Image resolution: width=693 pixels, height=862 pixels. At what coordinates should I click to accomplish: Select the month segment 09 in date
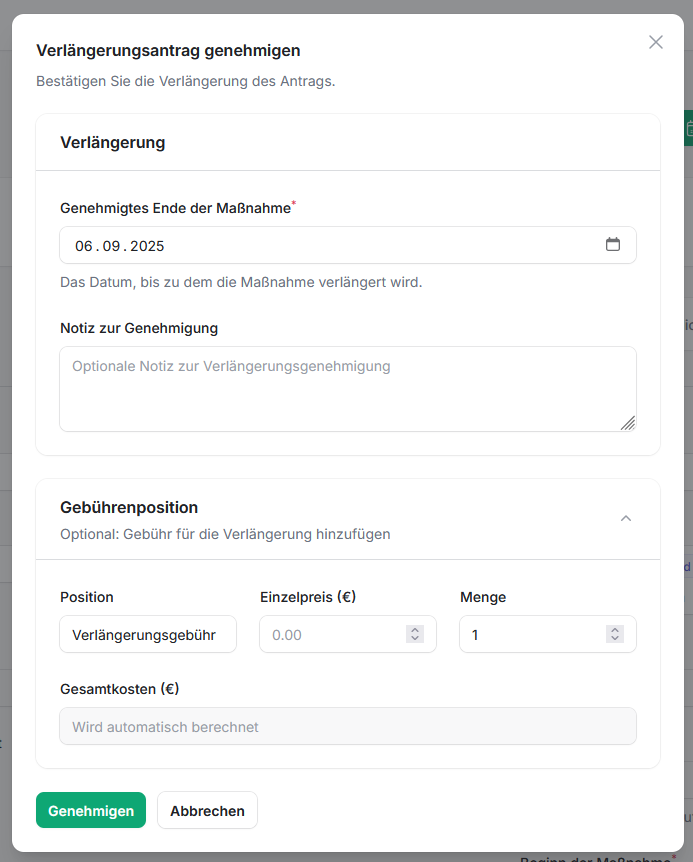111,246
